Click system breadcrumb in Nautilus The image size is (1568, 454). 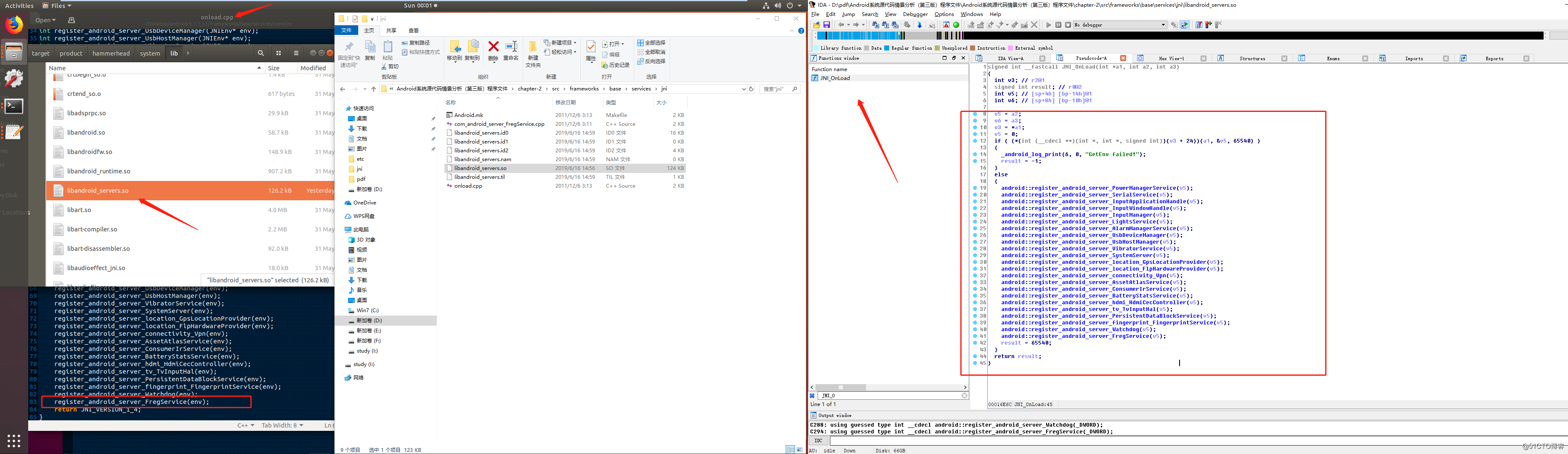pos(150,53)
